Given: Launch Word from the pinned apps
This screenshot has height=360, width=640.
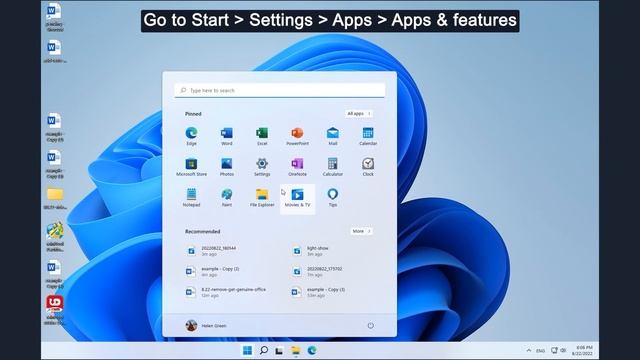Looking at the screenshot, I should pyautogui.click(x=227, y=136).
